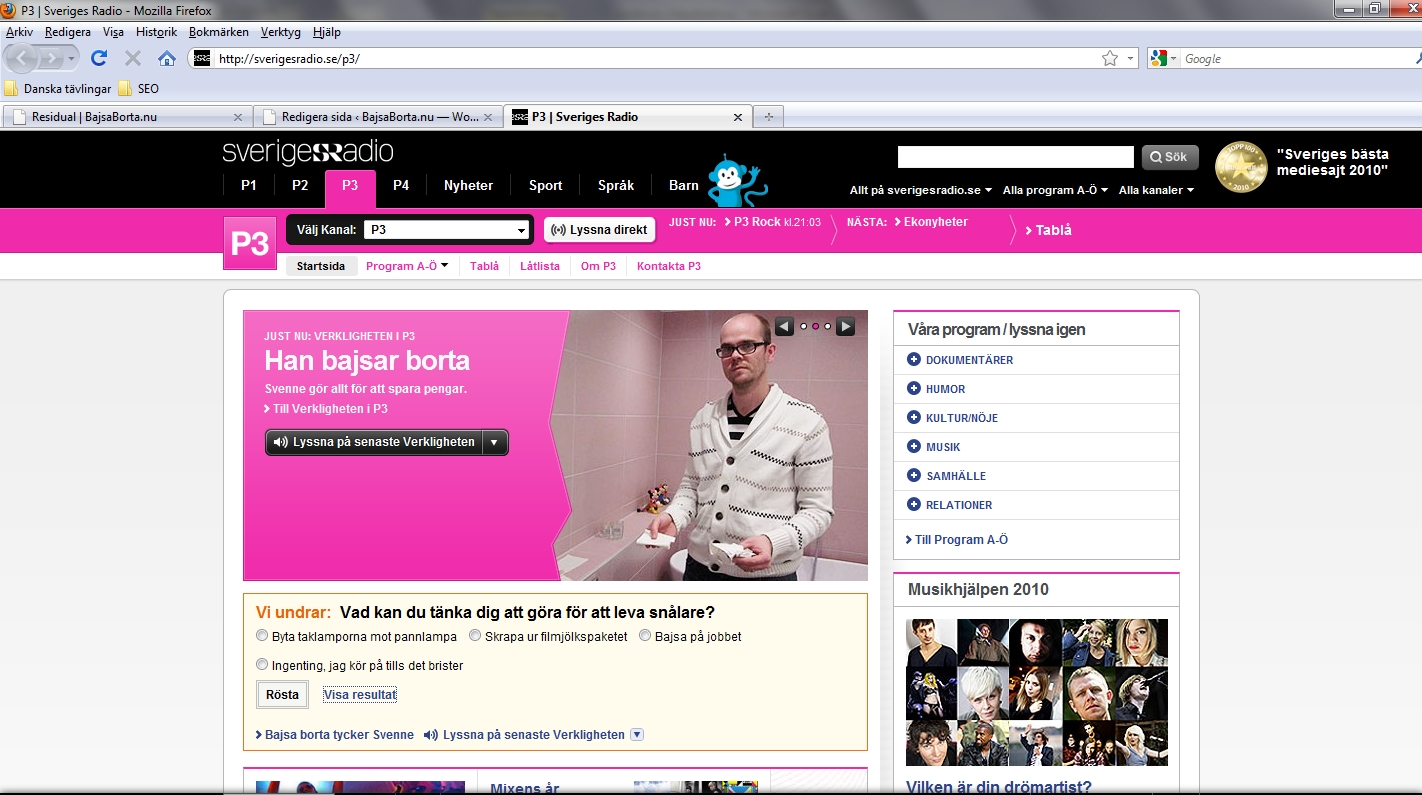
Task: Switch to the Sport tab
Action: click(x=546, y=185)
